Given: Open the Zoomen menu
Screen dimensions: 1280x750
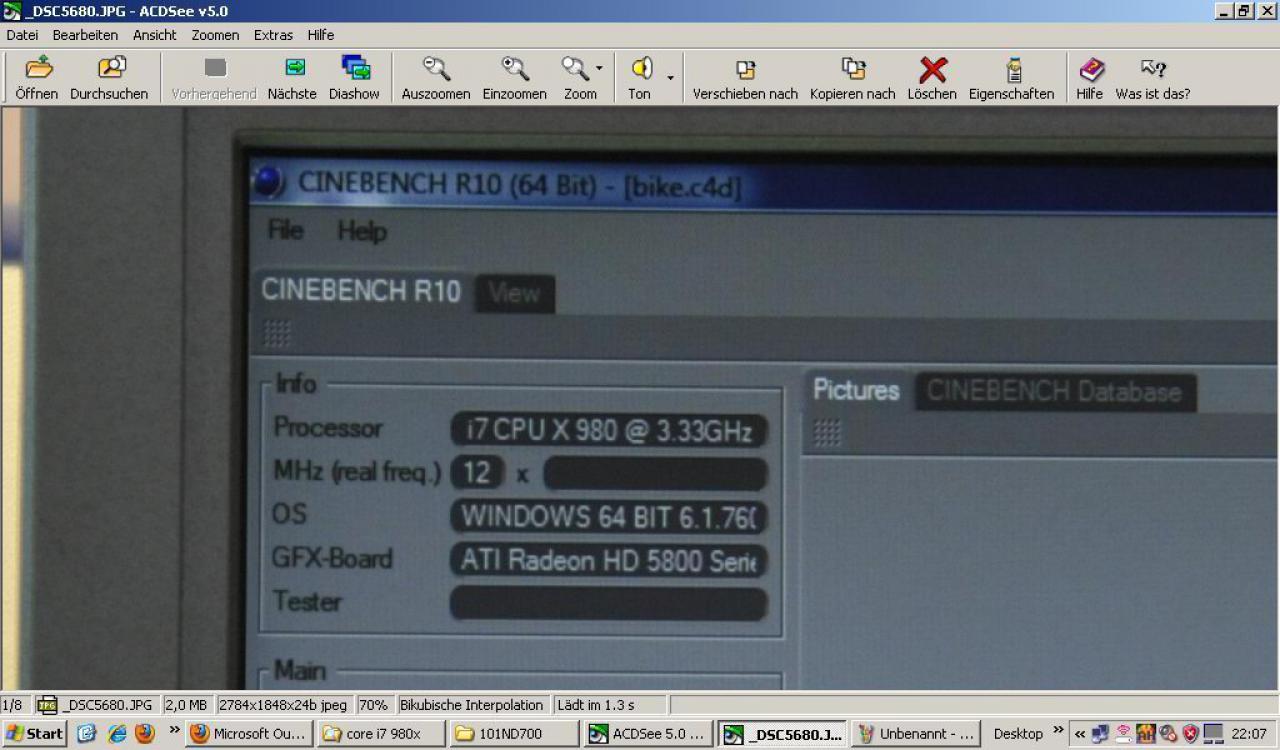Looking at the screenshot, I should point(215,35).
